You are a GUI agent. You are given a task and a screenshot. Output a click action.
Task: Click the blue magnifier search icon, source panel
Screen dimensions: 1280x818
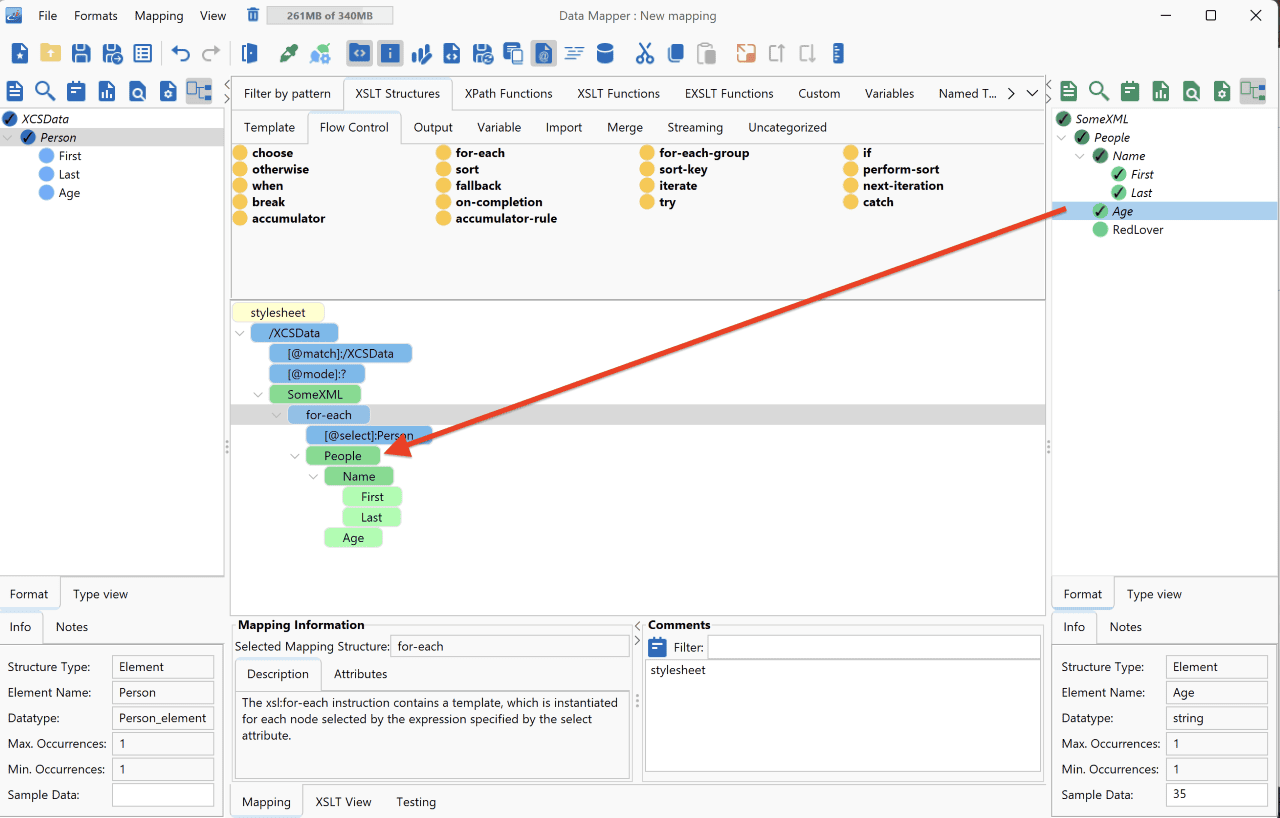coord(45,91)
